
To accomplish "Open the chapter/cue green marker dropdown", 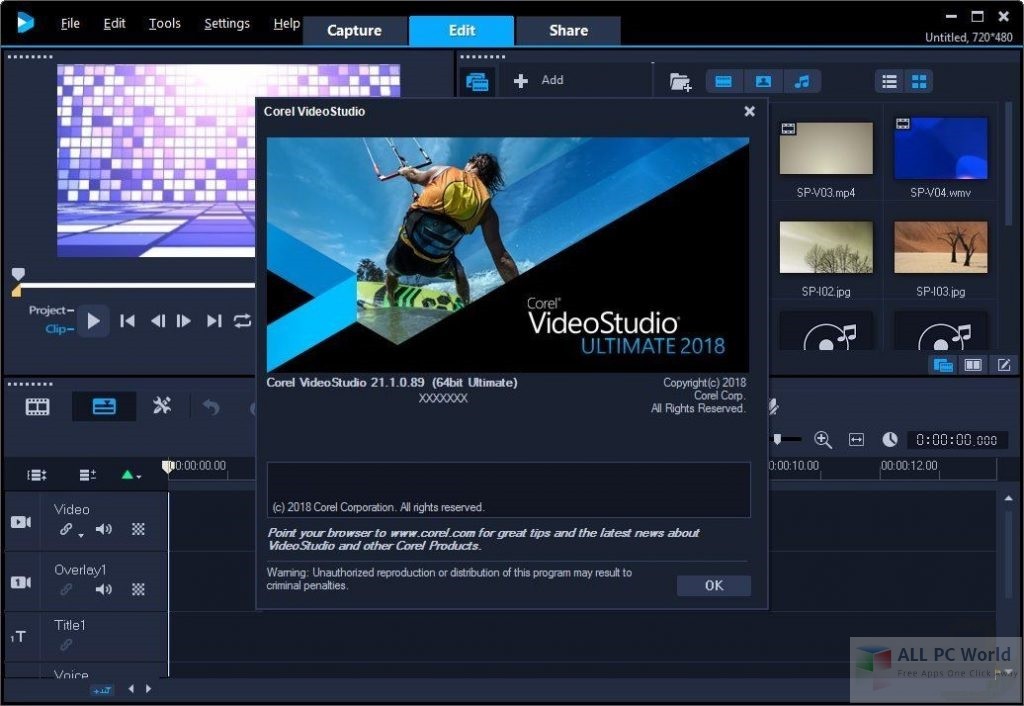I will [x=131, y=475].
